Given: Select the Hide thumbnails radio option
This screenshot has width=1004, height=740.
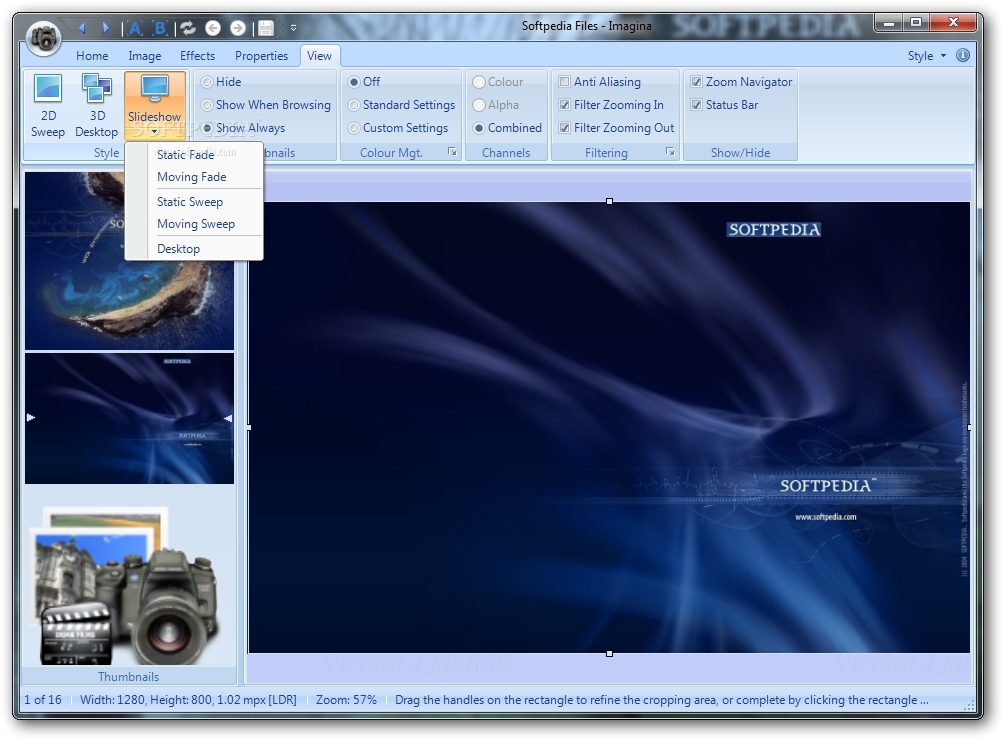Looking at the screenshot, I should (x=222, y=82).
